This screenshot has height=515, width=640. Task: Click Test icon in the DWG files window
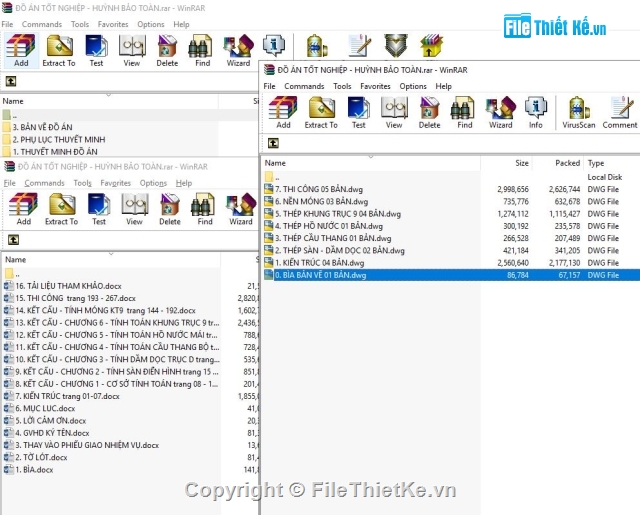coord(358,113)
